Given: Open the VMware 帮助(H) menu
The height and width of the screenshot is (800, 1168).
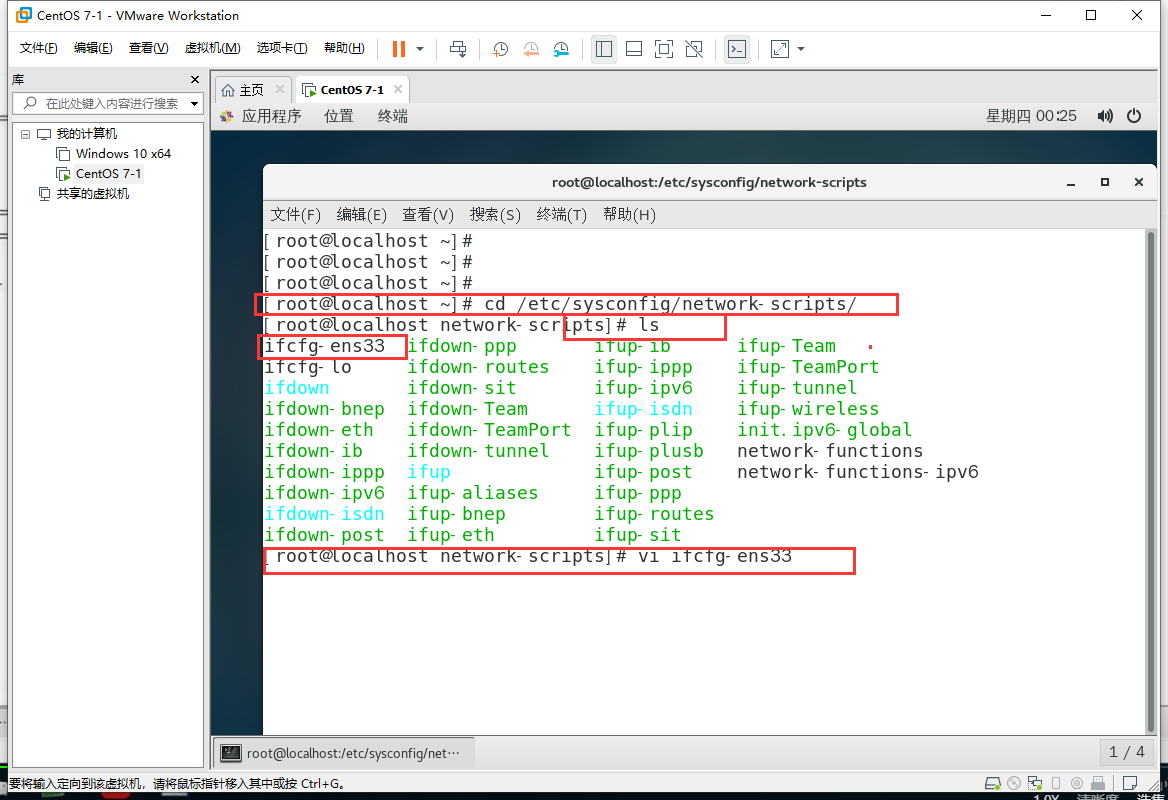Looking at the screenshot, I should (x=344, y=48).
